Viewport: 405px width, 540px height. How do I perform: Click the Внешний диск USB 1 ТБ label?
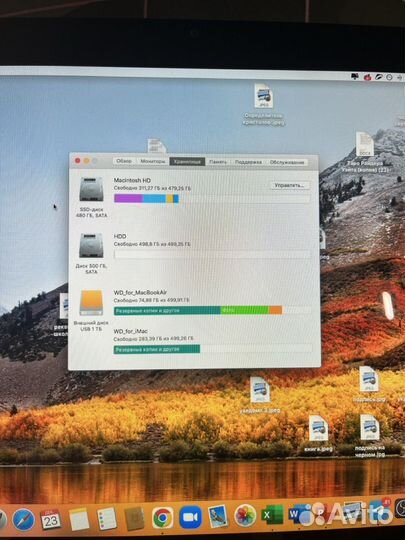pos(91,326)
